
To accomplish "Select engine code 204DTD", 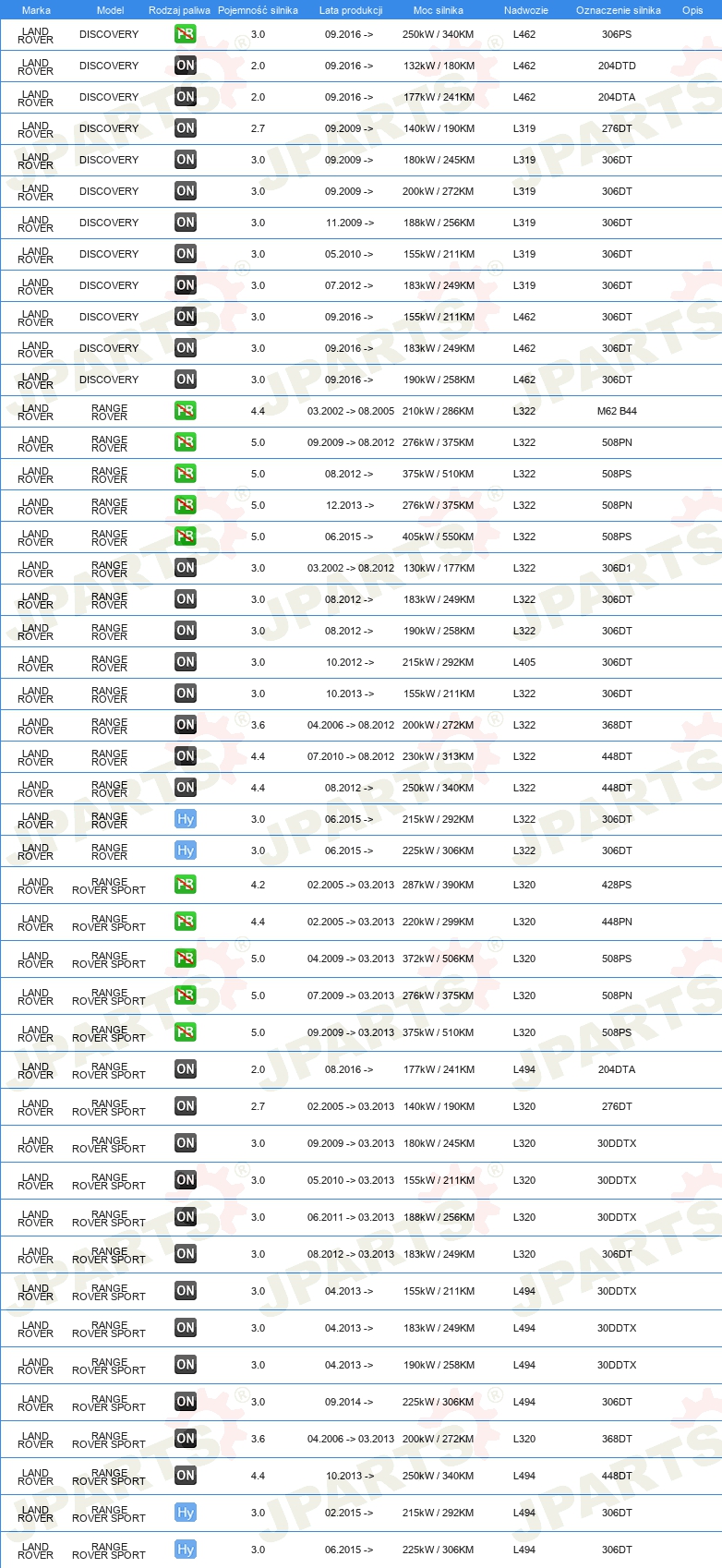I will tap(617, 66).
